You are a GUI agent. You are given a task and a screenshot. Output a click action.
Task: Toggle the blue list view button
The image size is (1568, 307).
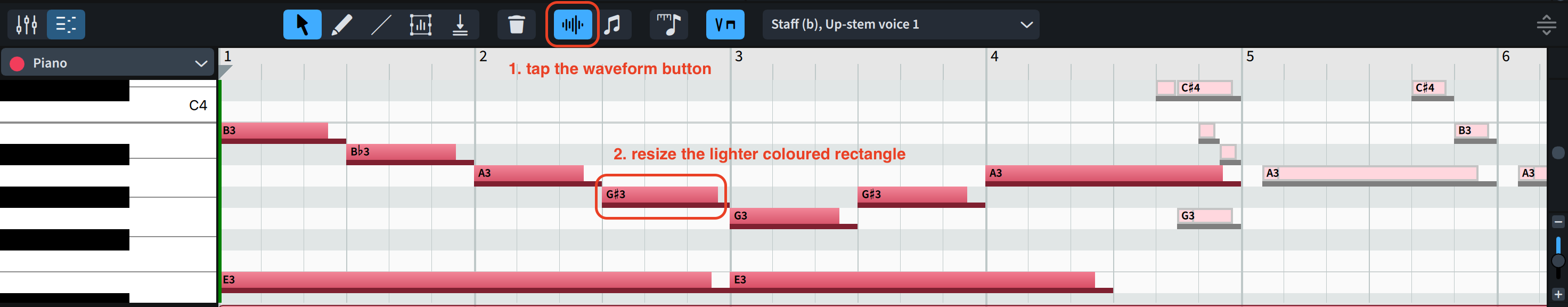click(x=66, y=25)
